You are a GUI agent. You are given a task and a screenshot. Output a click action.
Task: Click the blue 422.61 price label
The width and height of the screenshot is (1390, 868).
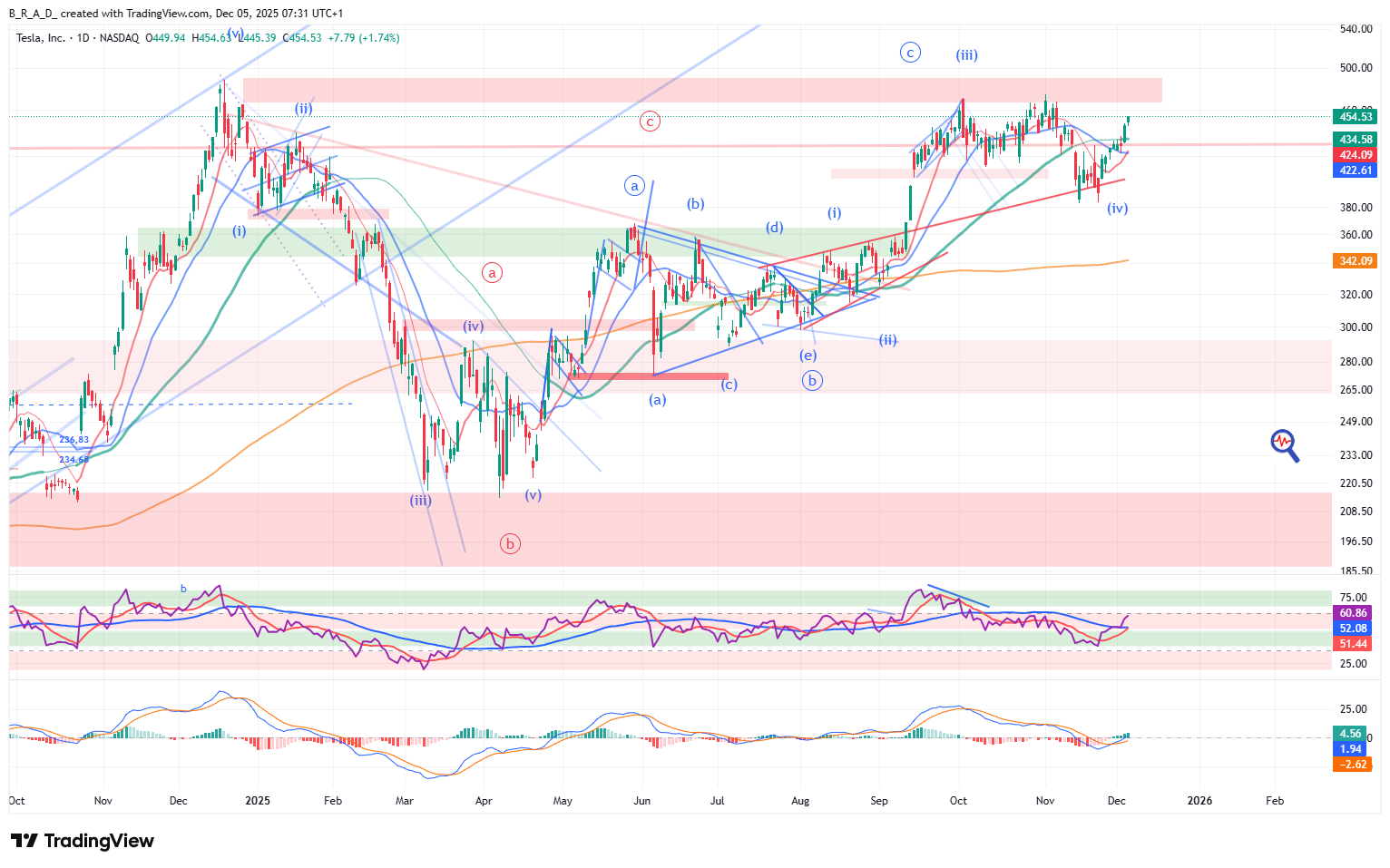[x=1355, y=171]
